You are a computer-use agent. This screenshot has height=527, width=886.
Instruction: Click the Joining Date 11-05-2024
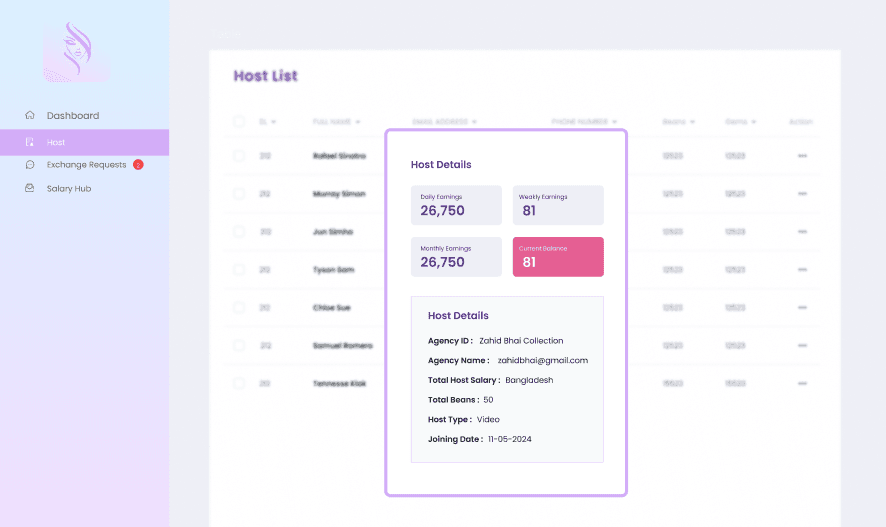tap(510, 439)
